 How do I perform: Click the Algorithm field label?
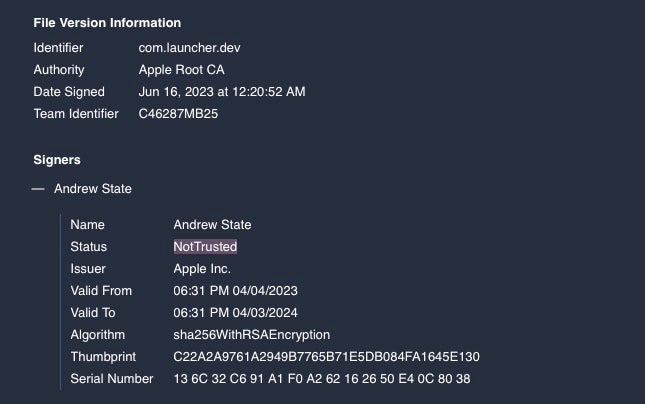(98, 335)
